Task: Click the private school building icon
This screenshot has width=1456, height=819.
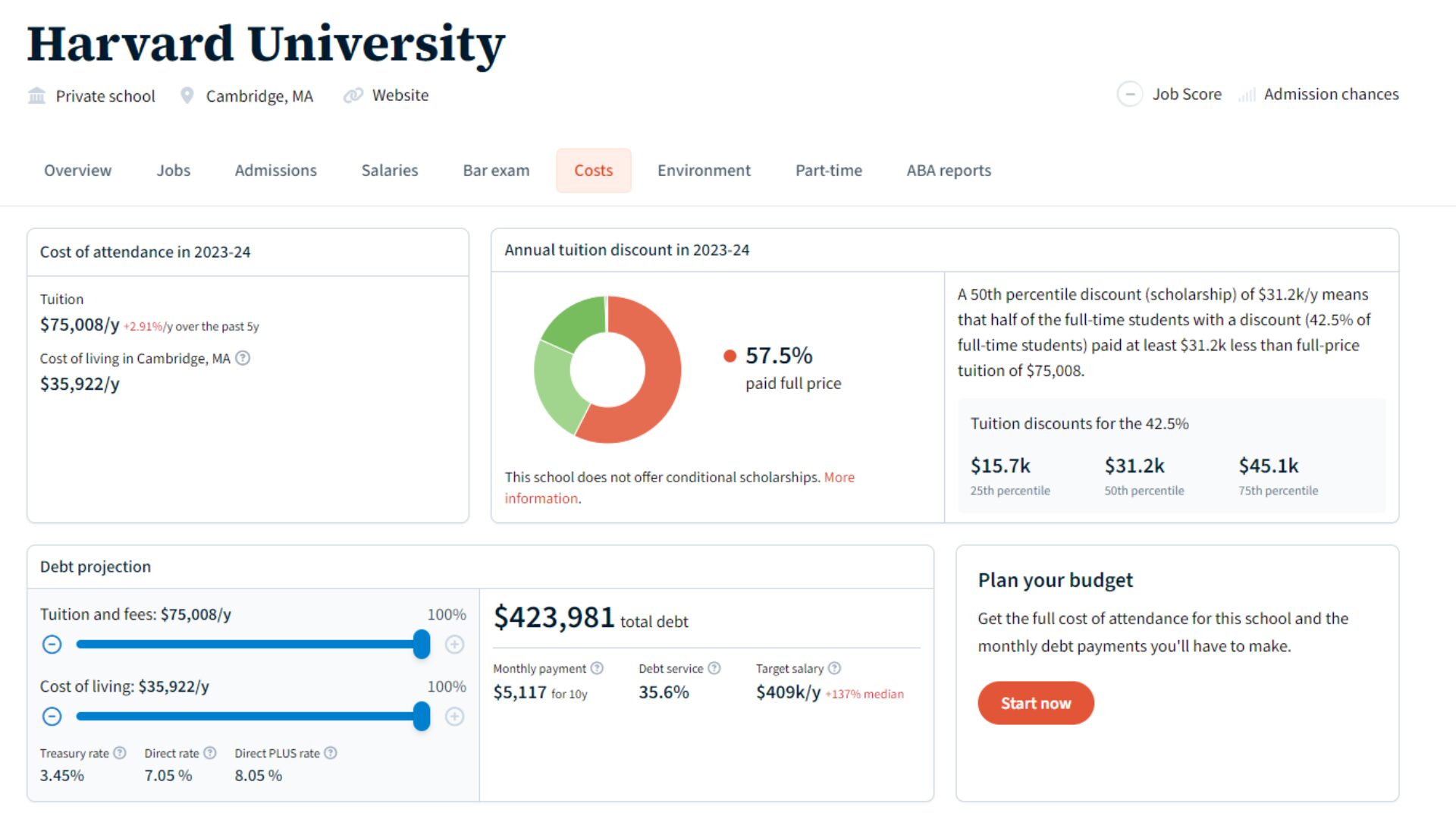Action: (36, 96)
